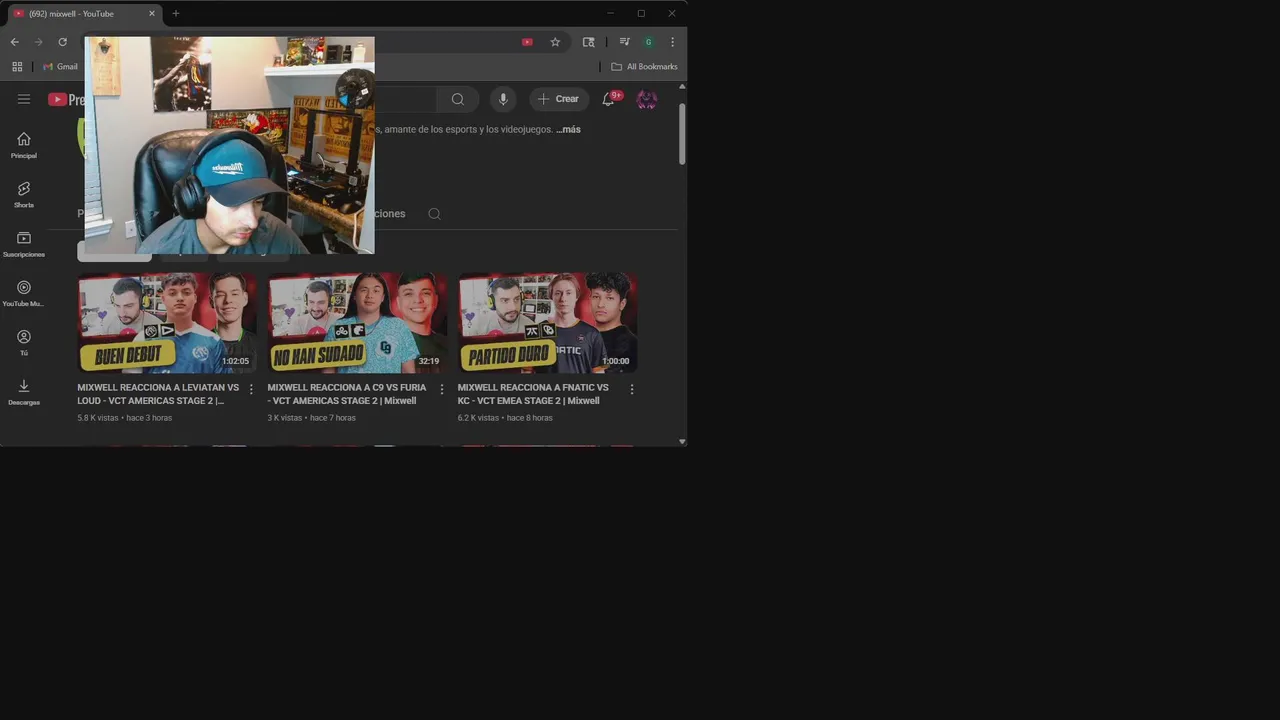Click the page vertical scrollbar thumb
Viewport: 1280px width, 720px height.
[682, 133]
